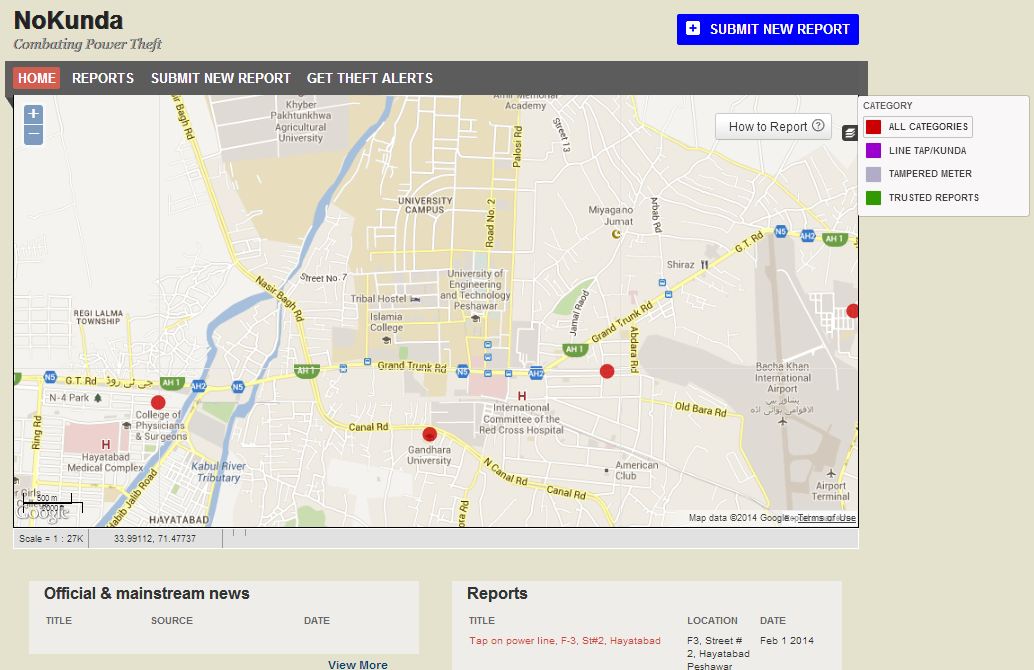The width and height of the screenshot is (1034, 670).
Task: Click the NoKunda site logo title
Action: click(x=68, y=20)
